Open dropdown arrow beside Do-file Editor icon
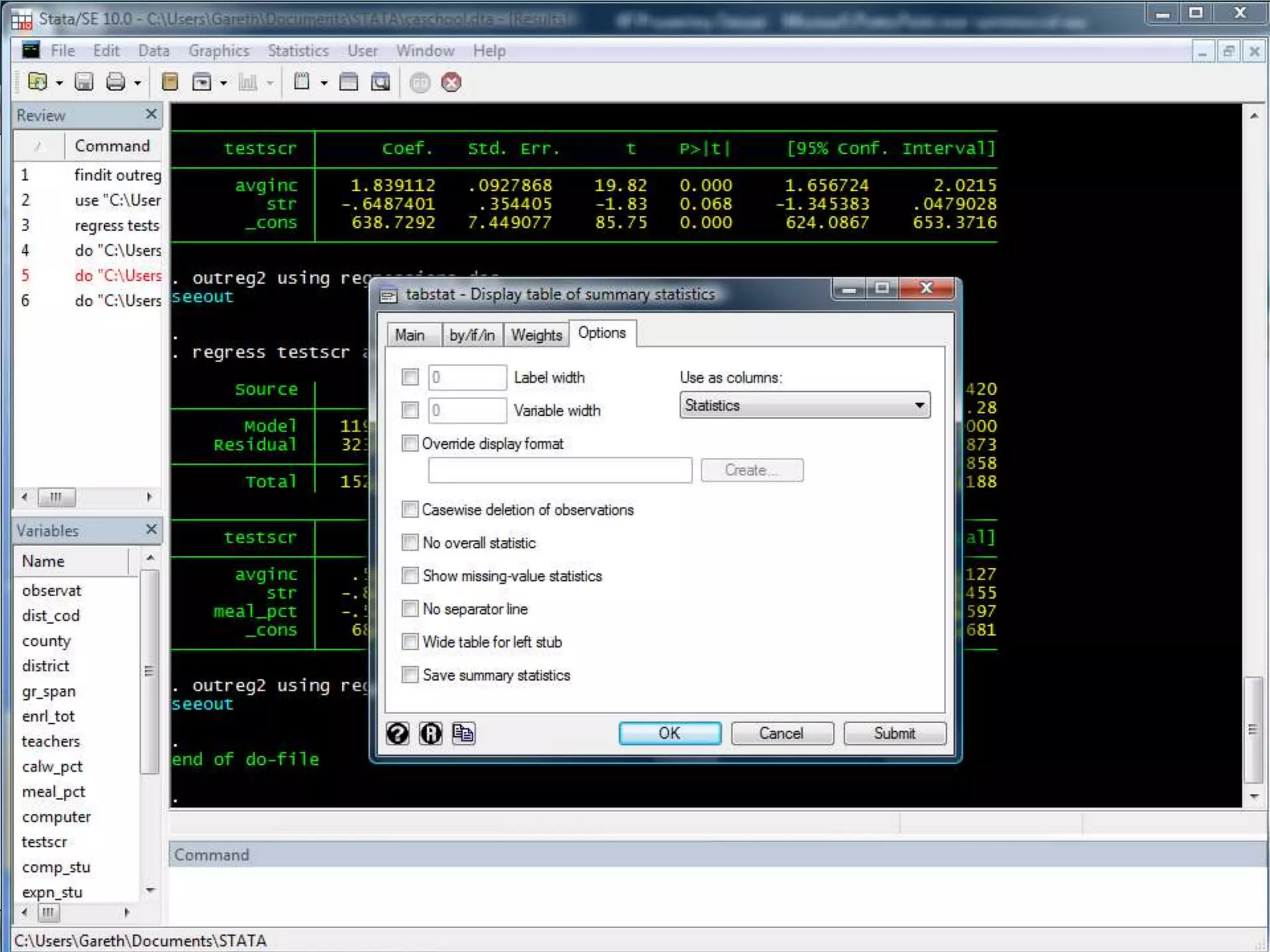Image resolution: width=1270 pixels, height=952 pixels. [x=324, y=83]
